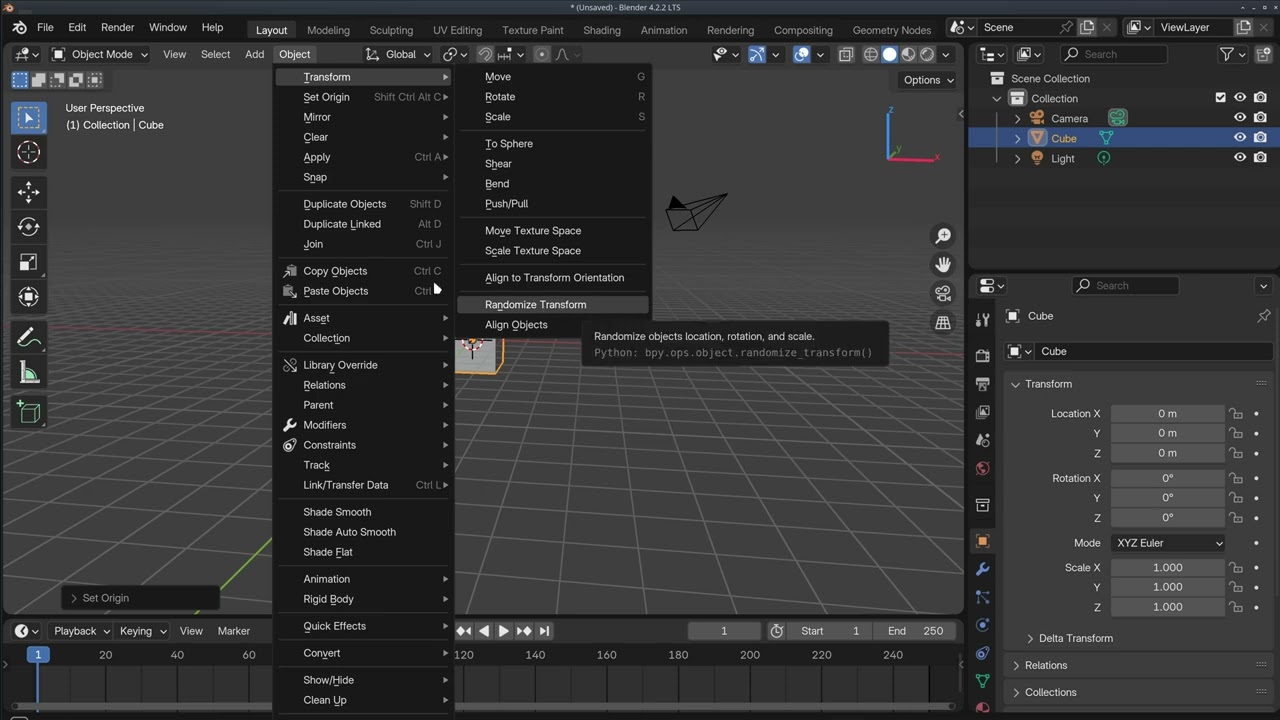Viewport: 1280px width, 720px height.
Task: Open the Global transform orientation dropdown
Action: tap(398, 54)
